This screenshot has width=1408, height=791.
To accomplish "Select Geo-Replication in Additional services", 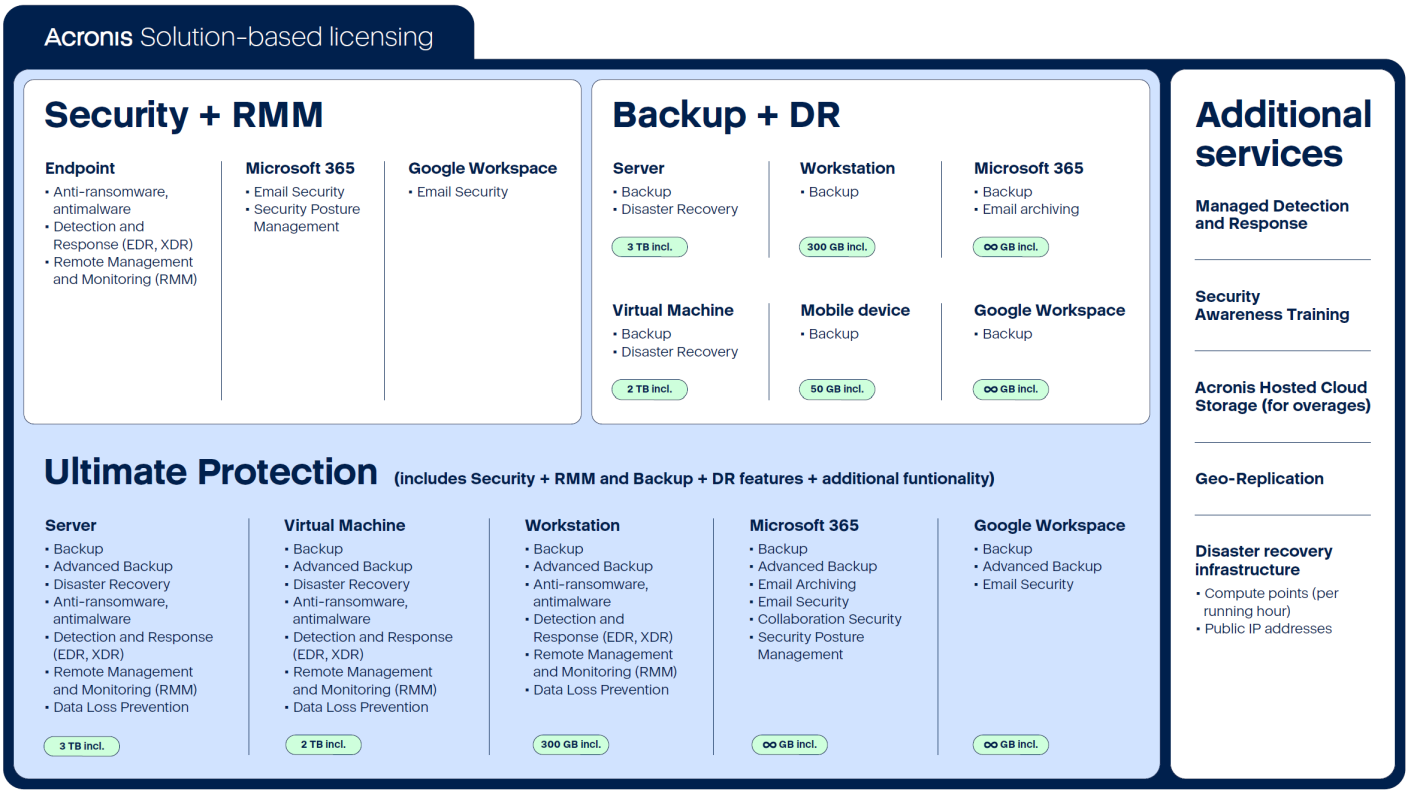I will (1259, 479).
